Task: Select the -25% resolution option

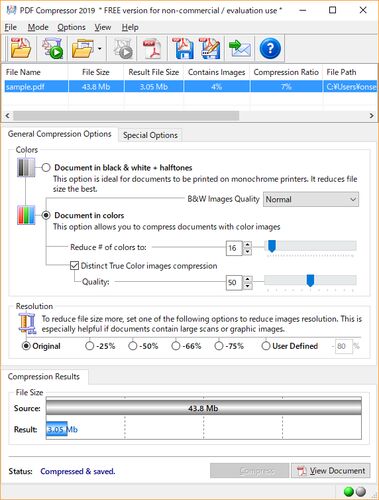Action: coord(89,346)
